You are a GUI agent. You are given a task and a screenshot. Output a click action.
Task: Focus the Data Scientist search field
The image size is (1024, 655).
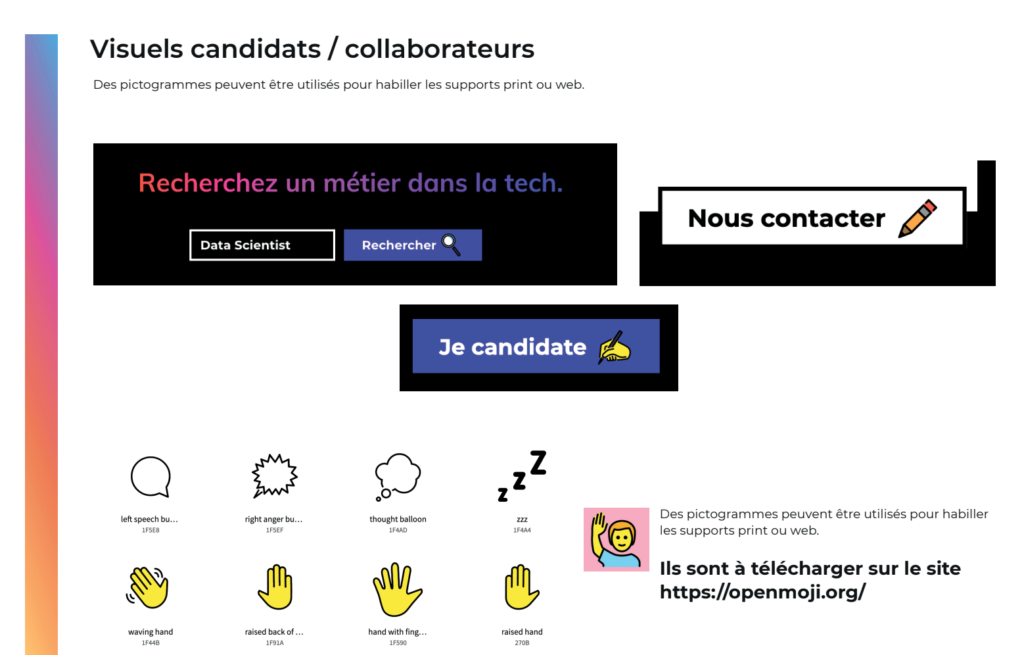tap(262, 245)
